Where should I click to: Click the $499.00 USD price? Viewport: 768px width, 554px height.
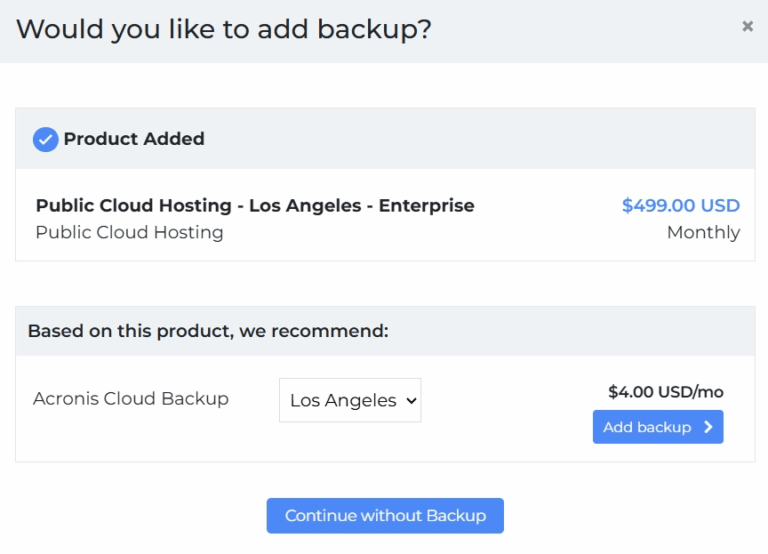[x=680, y=206]
